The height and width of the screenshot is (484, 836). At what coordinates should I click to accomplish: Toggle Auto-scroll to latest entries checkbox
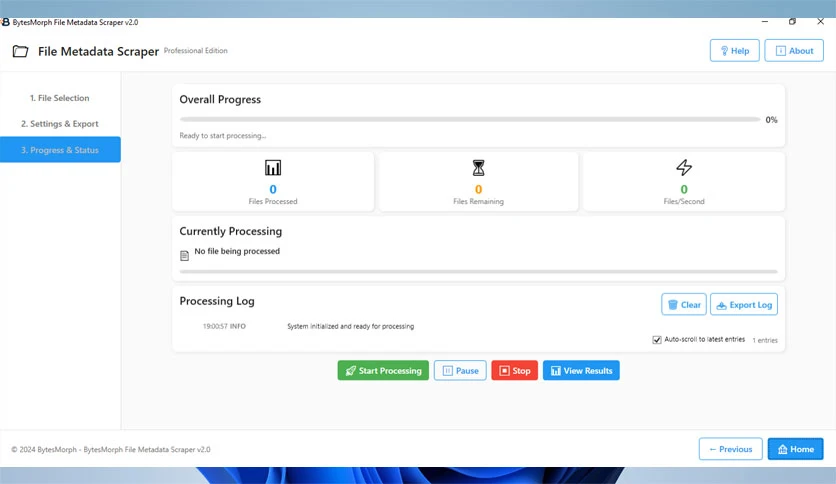pyautogui.click(x=657, y=340)
